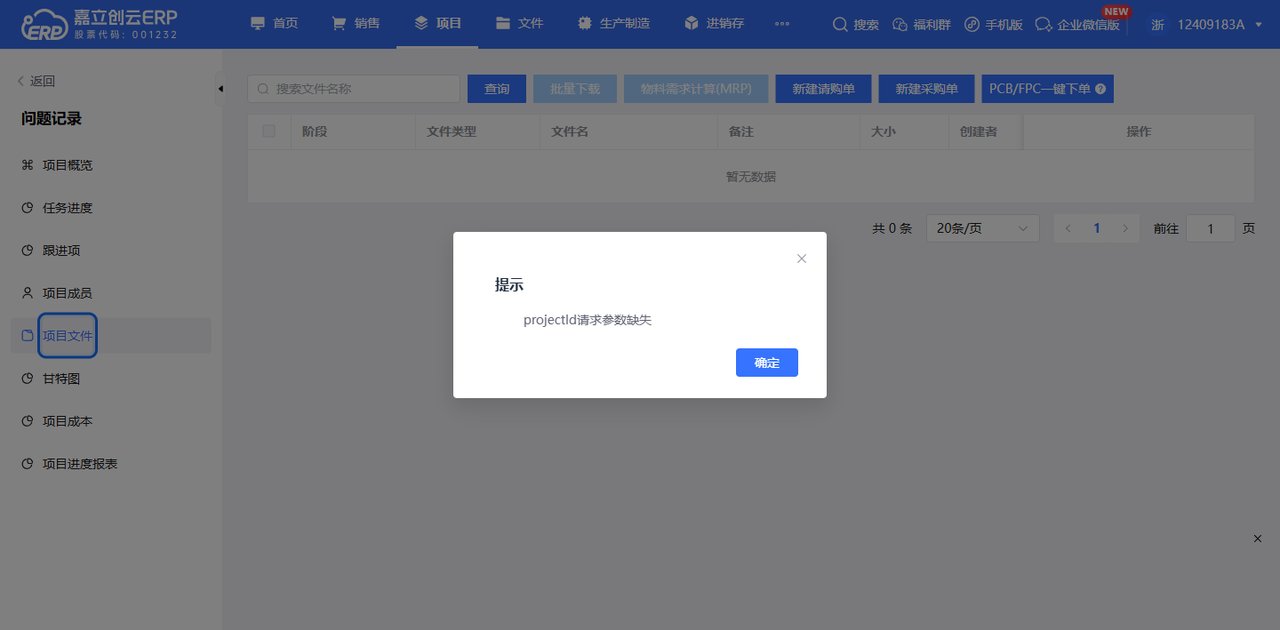
Task: Open the 企业微信版 link
Action: 1077,24
